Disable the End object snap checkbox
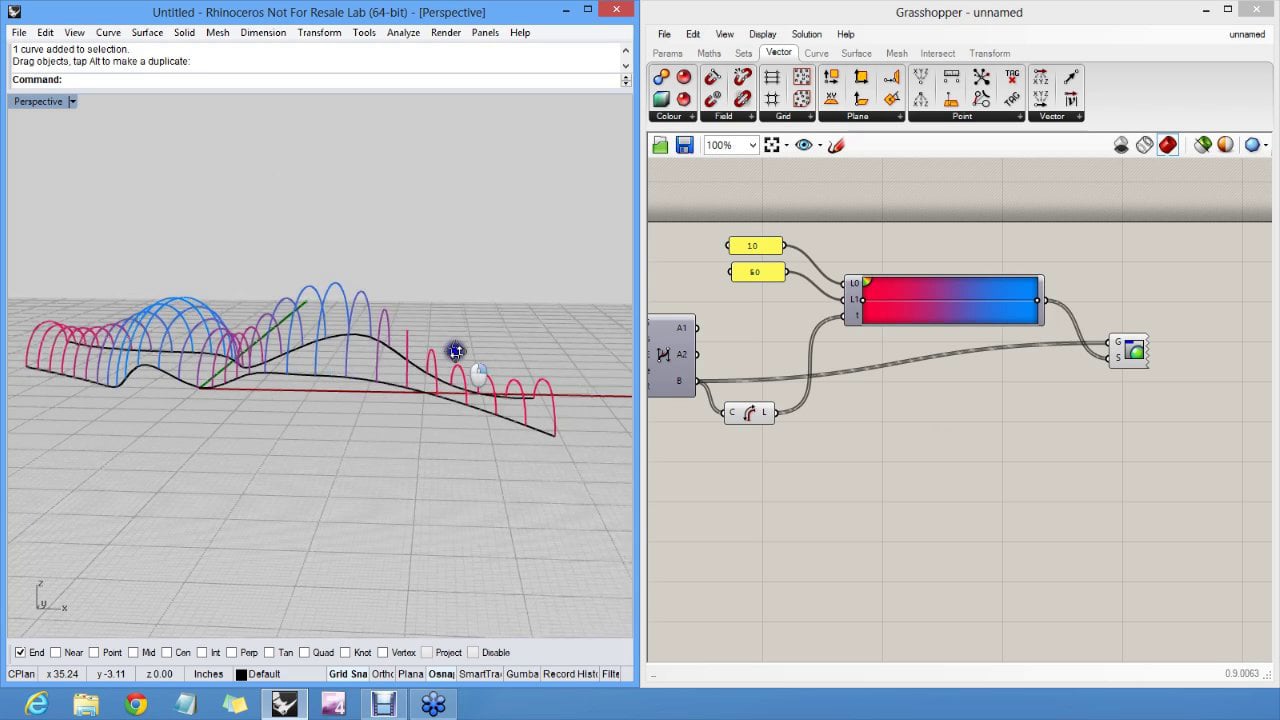This screenshot has height=720, width=1280. point(20,653)
